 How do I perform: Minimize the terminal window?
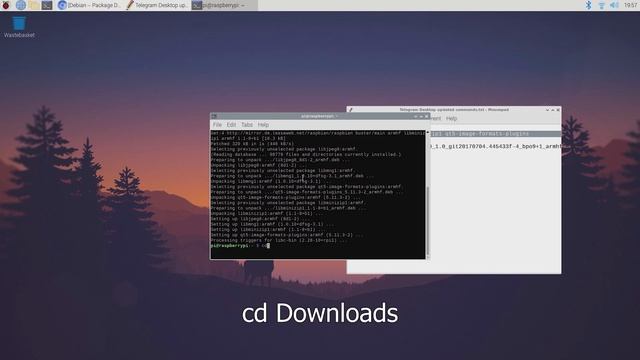[416, 116]
